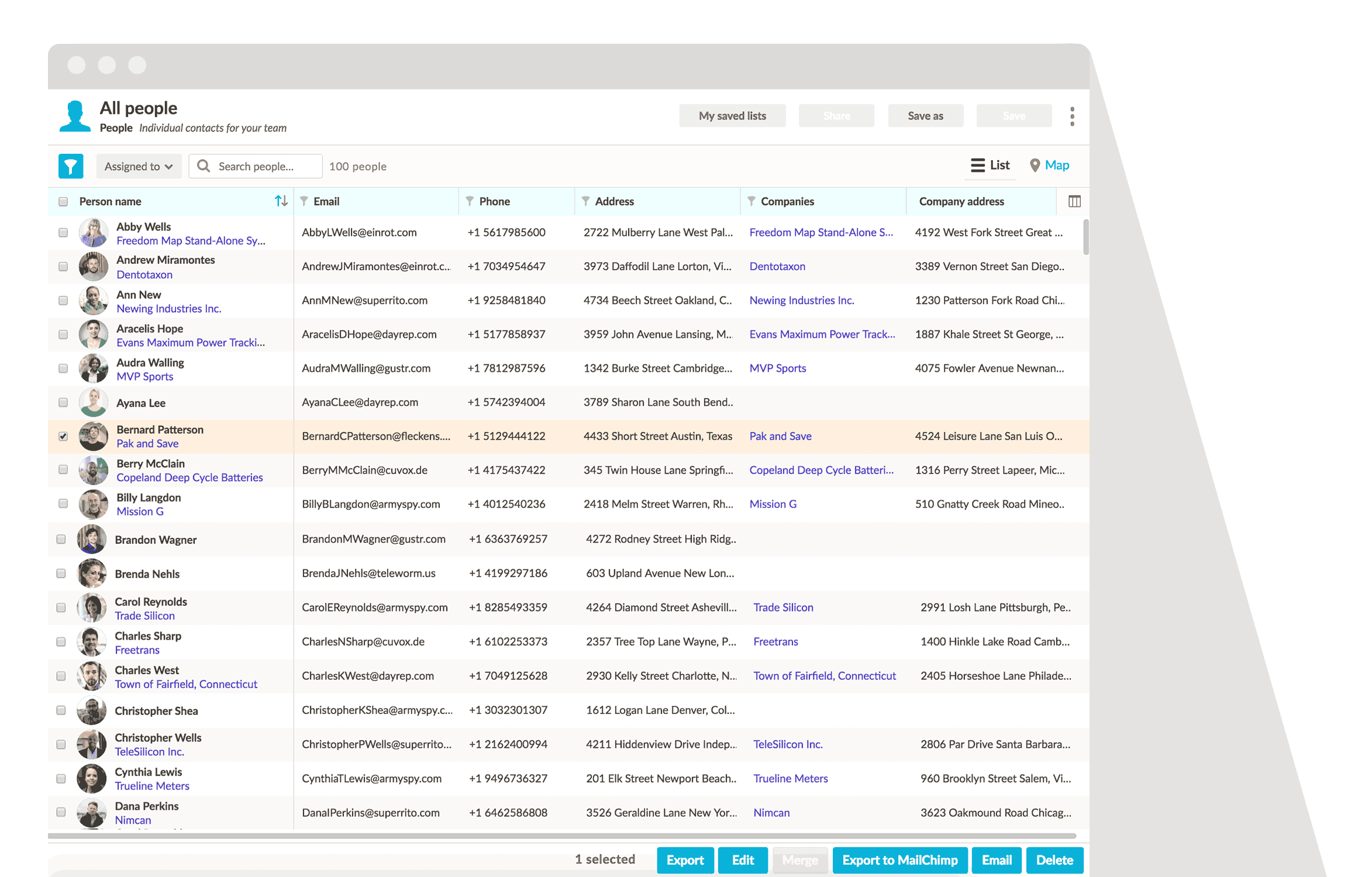1372x877 pixels.
Task: Open My saved lists
Action: coord(732,116)
